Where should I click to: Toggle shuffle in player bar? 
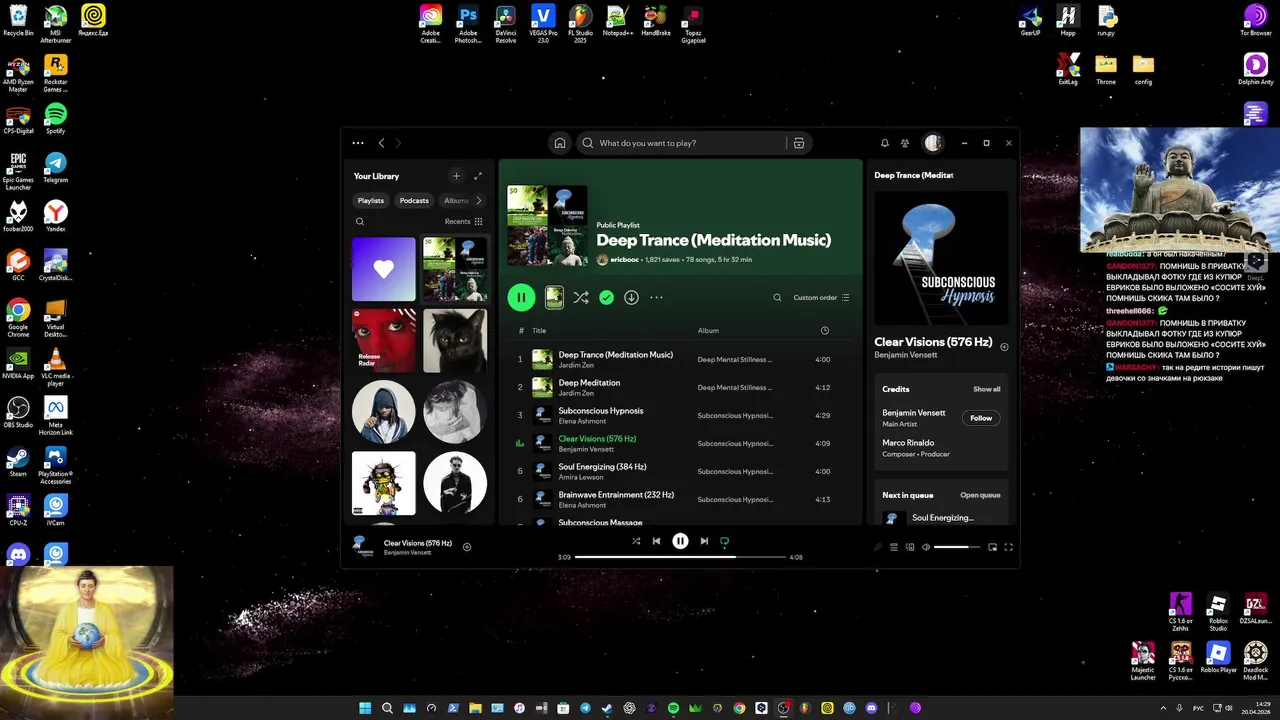click(x=636, y=541)
